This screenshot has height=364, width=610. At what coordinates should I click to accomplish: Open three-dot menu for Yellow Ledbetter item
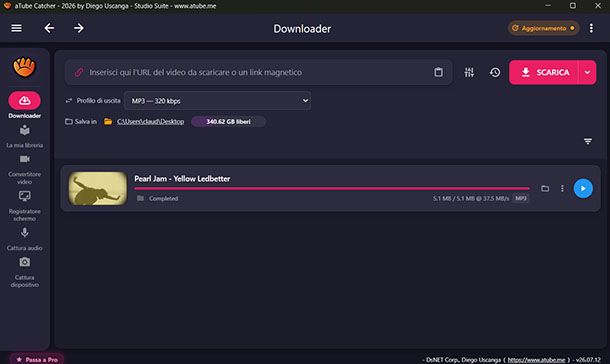click(x=562, y=189)
